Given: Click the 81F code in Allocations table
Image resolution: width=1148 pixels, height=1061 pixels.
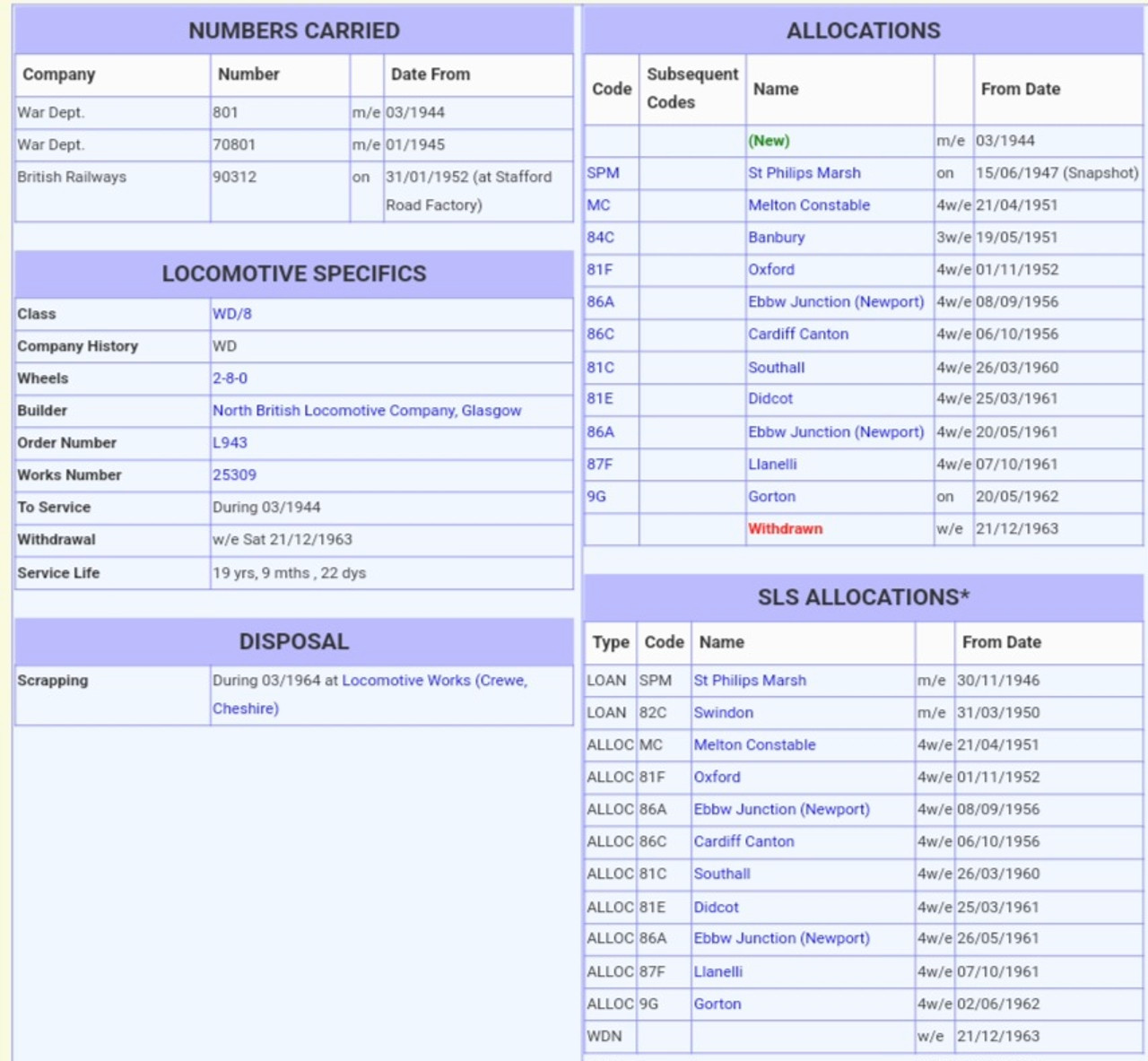Looking at the screenshot, I should pyautogui.click(x=600, y=270).
